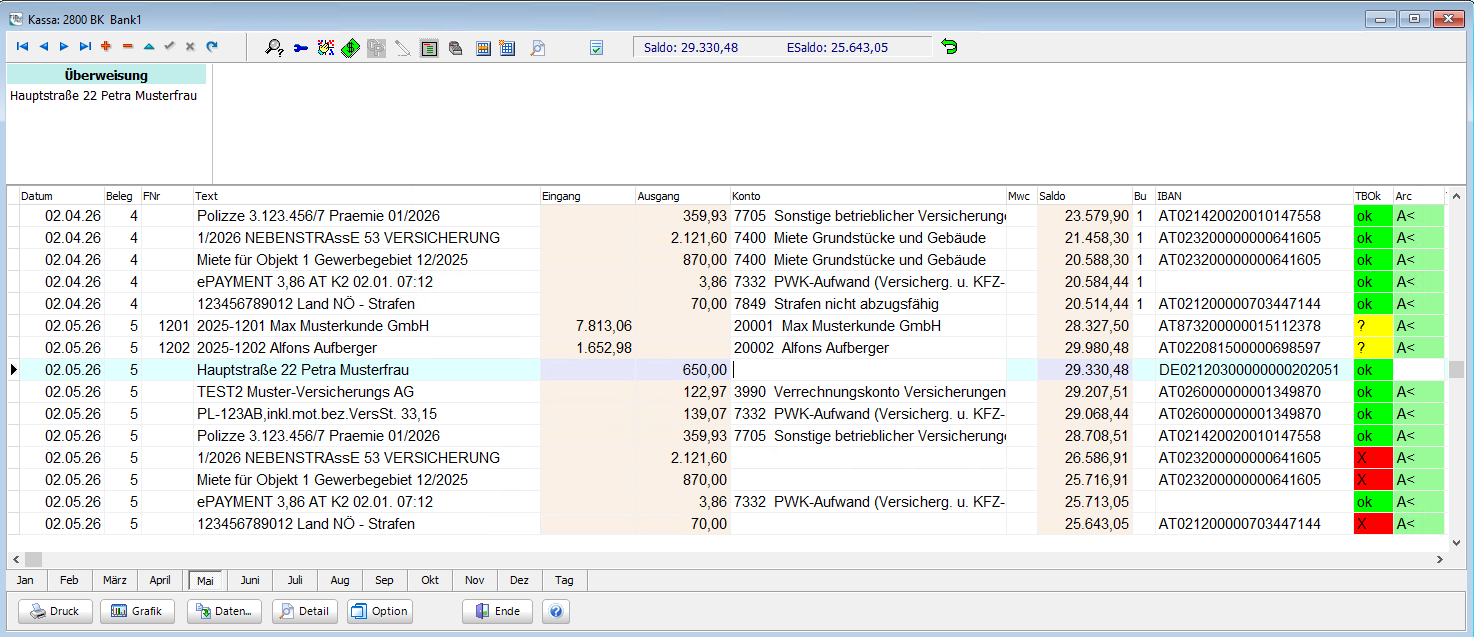
Task: Click the green return arrow beside ESaldo
Action: (949, 47)
